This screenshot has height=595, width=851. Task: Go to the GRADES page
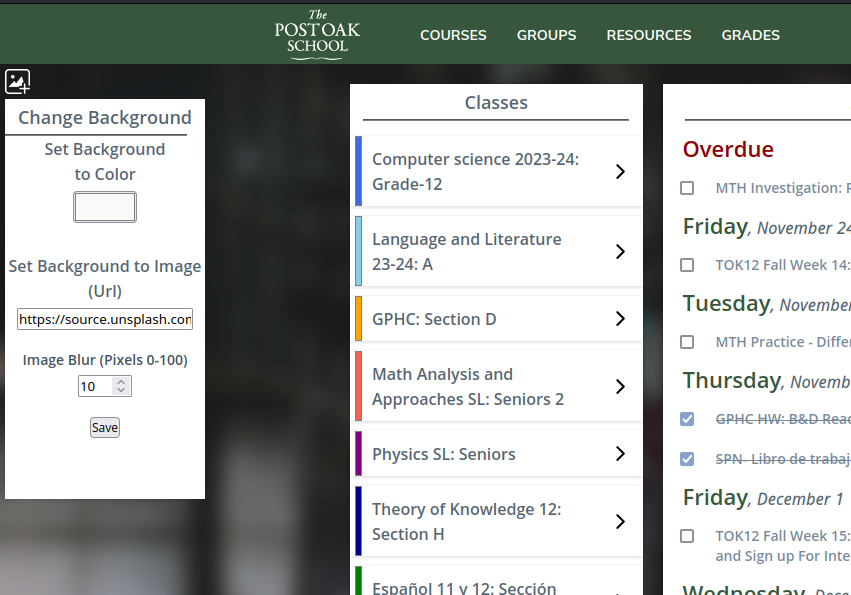(x=751, y=35)
